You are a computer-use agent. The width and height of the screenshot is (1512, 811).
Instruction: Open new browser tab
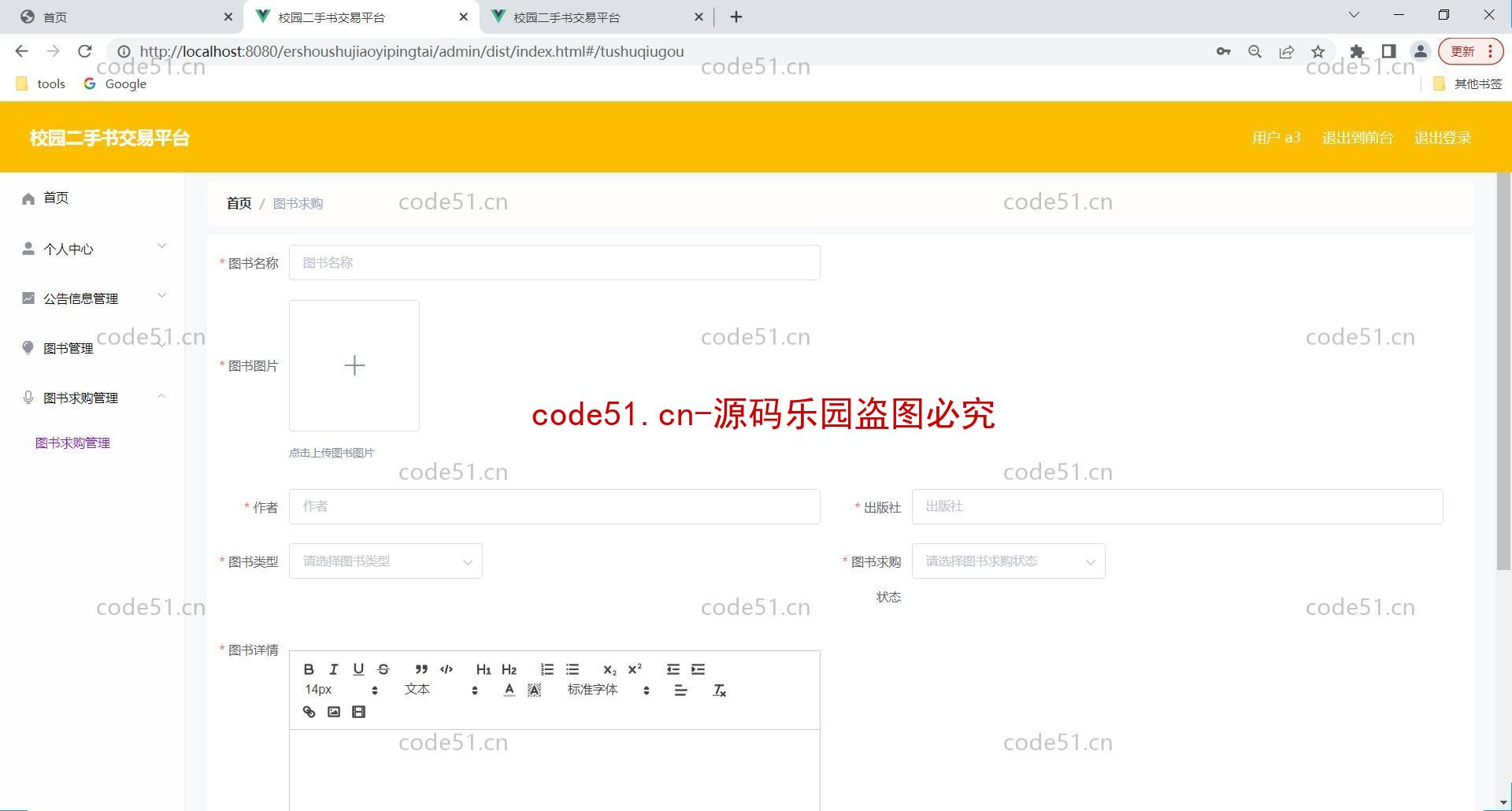coord(736,17)
